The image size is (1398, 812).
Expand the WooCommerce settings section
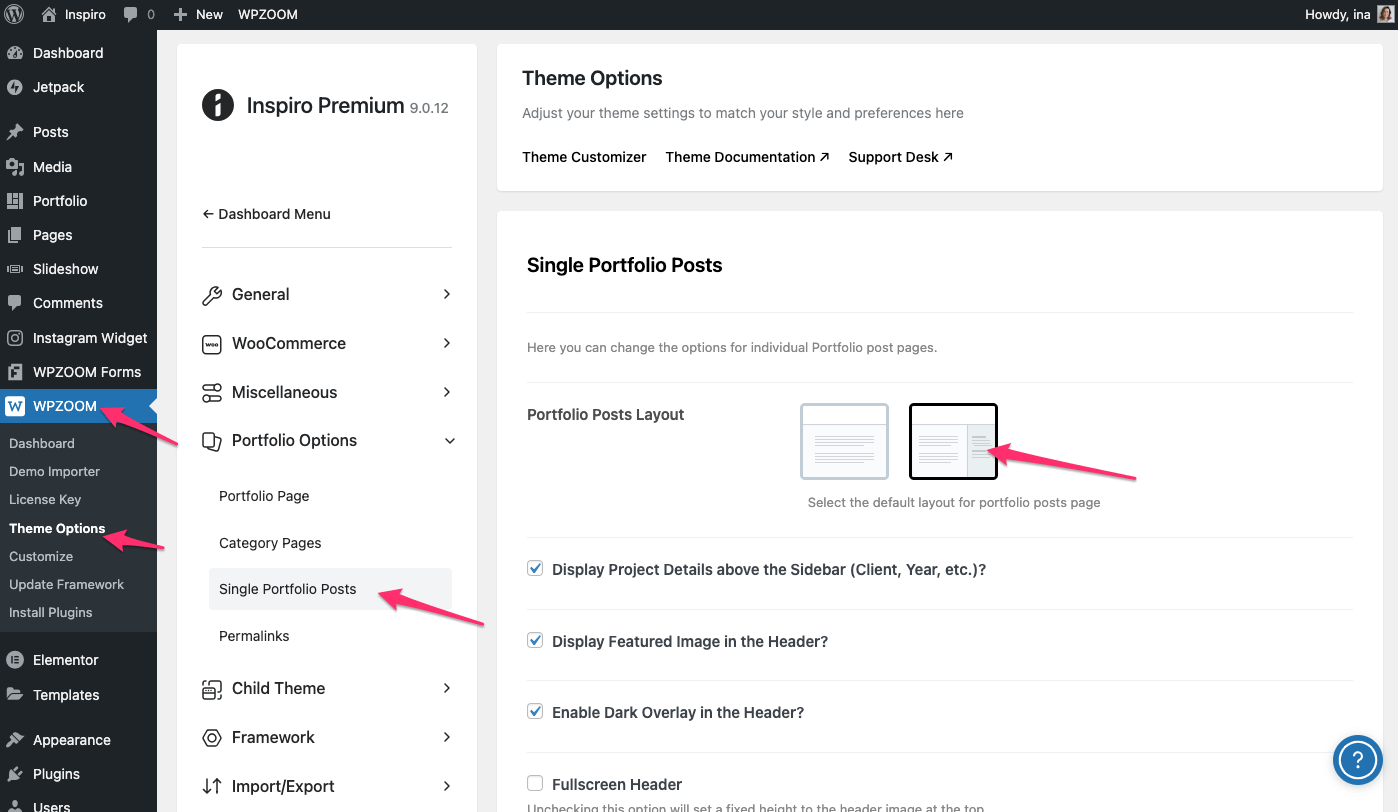(x=327, y=343)
